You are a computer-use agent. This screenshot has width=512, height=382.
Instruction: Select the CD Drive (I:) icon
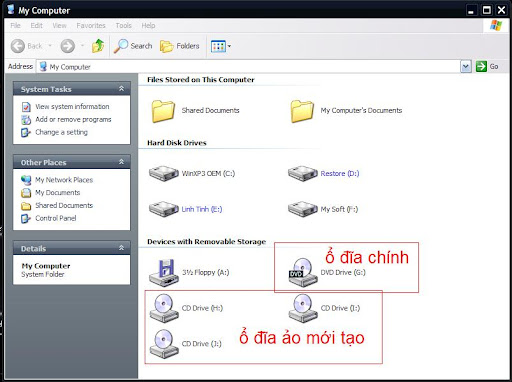[303, 308]
